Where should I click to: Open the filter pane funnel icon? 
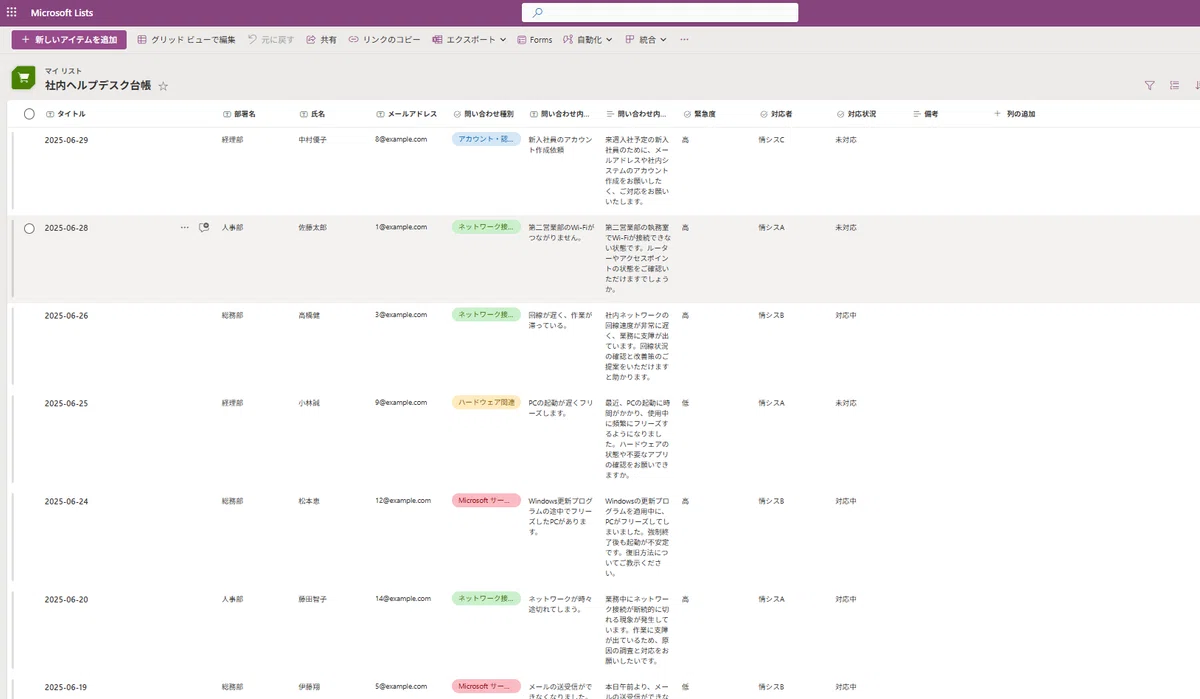pos(1149,86)
